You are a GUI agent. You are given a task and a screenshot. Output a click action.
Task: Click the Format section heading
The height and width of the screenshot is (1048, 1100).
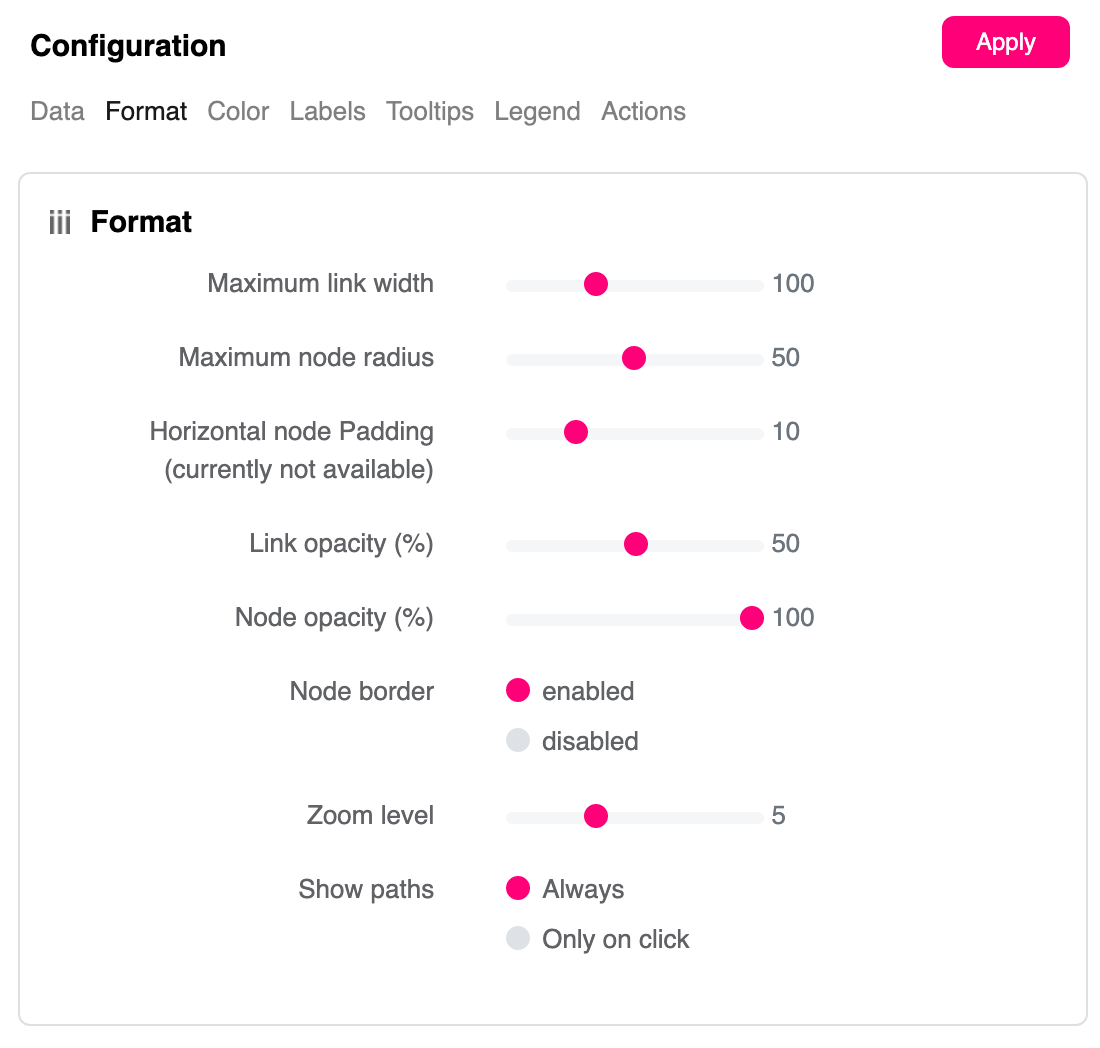click(x=141, y=222)
